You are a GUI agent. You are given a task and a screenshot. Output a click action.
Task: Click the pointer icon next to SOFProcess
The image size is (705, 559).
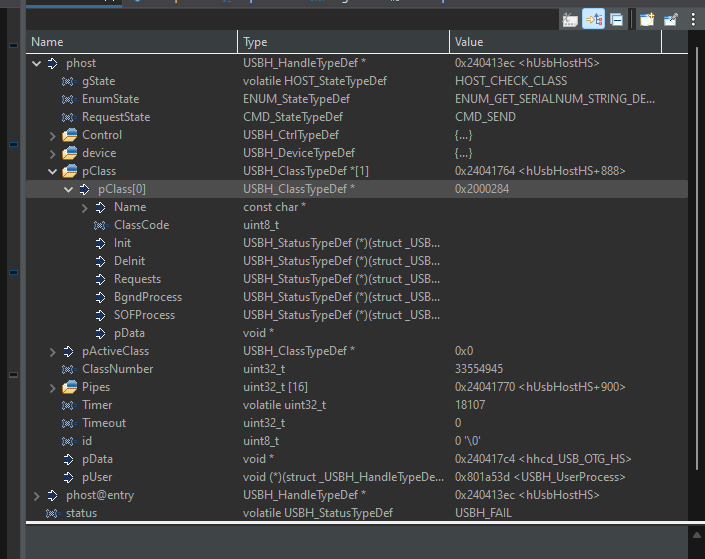[x=100, y=315]
